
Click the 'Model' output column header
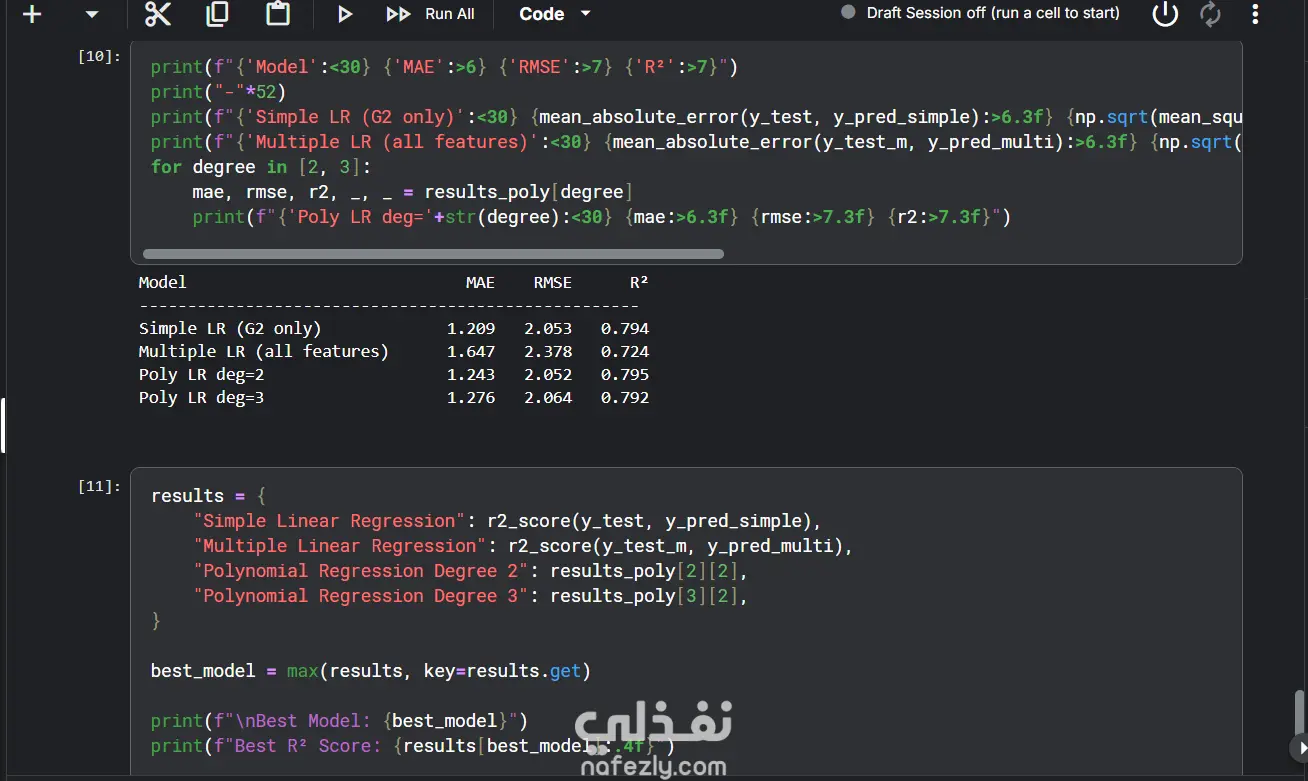point(162,283)
